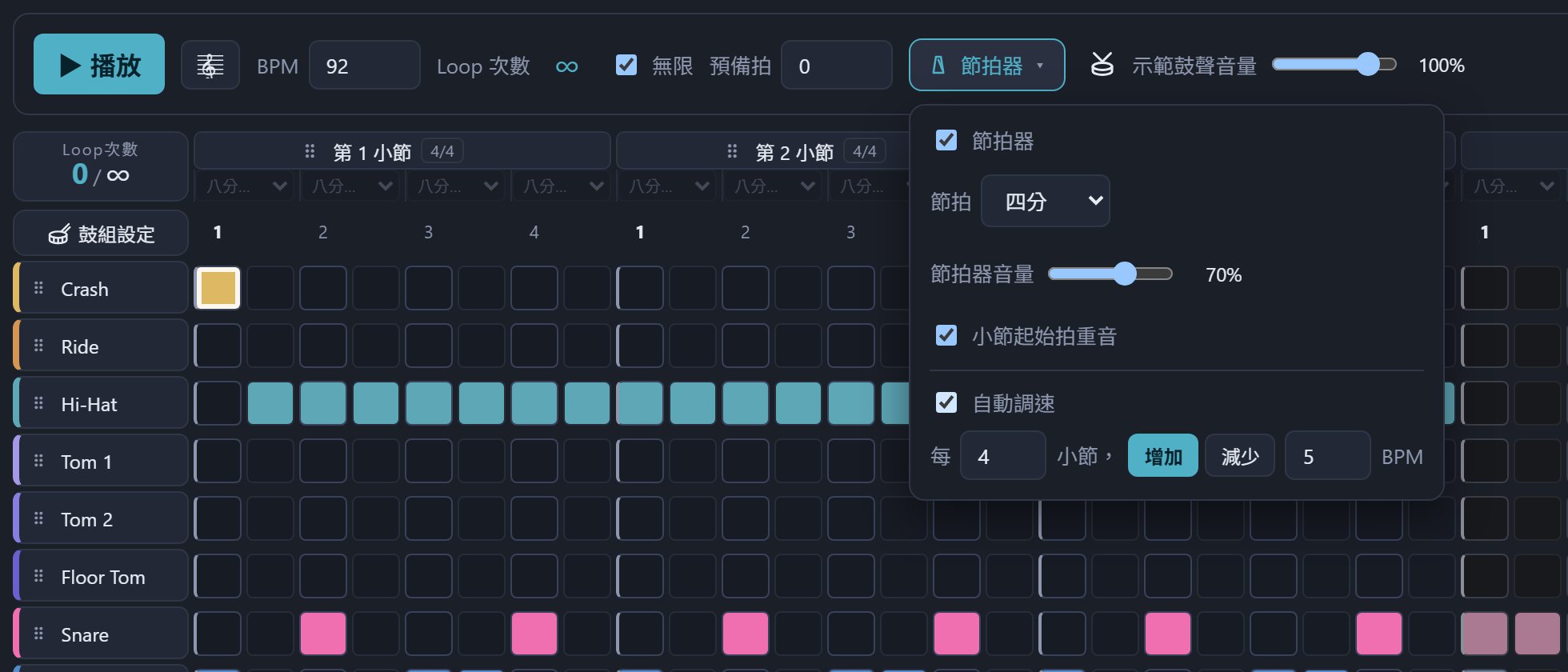Open 鼓組設定 drum kit settings
This screenshot has width=1568, height=672.
[x=101, y=234]
